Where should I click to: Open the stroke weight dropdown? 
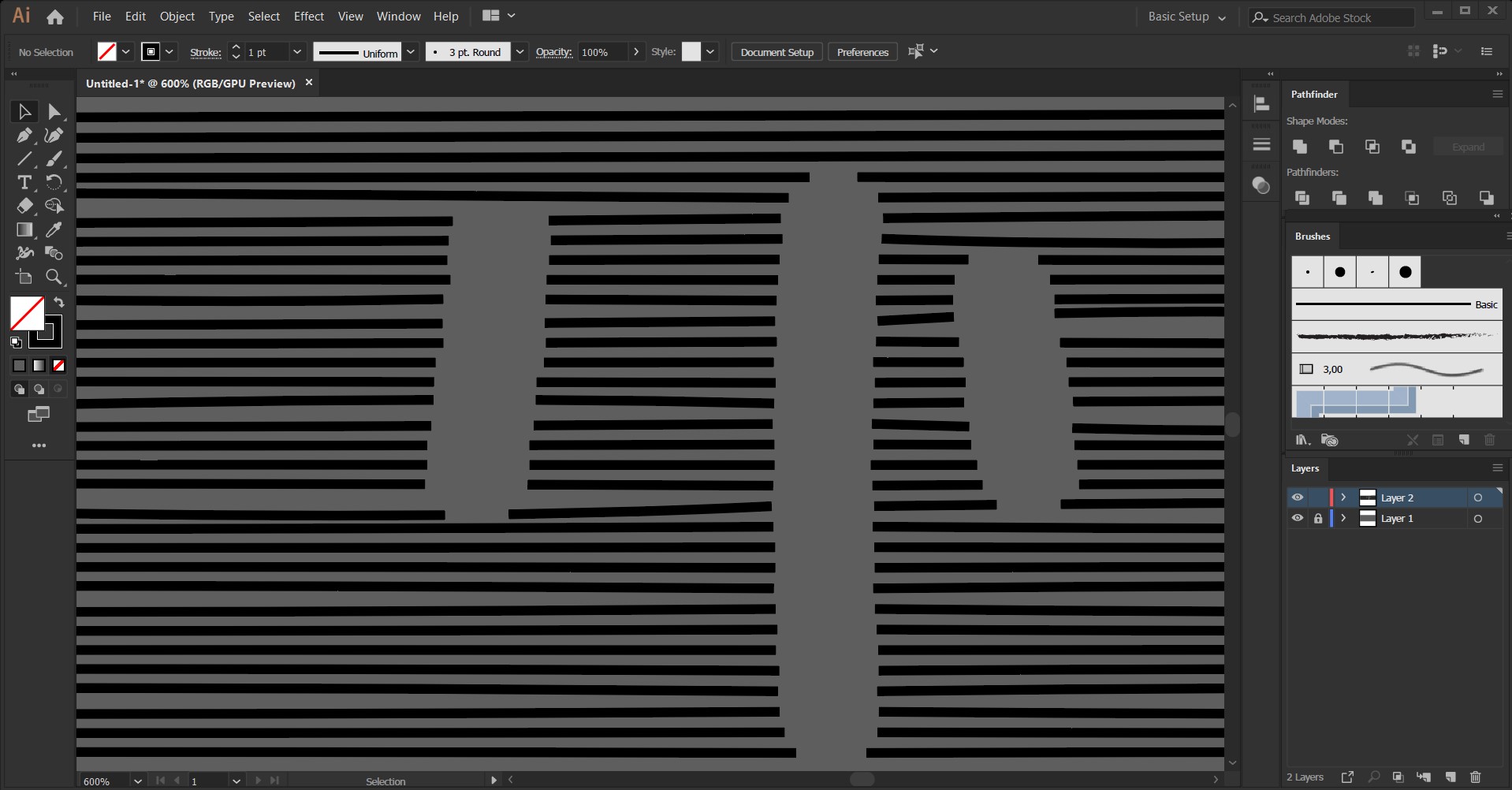[x=298, y=51]
